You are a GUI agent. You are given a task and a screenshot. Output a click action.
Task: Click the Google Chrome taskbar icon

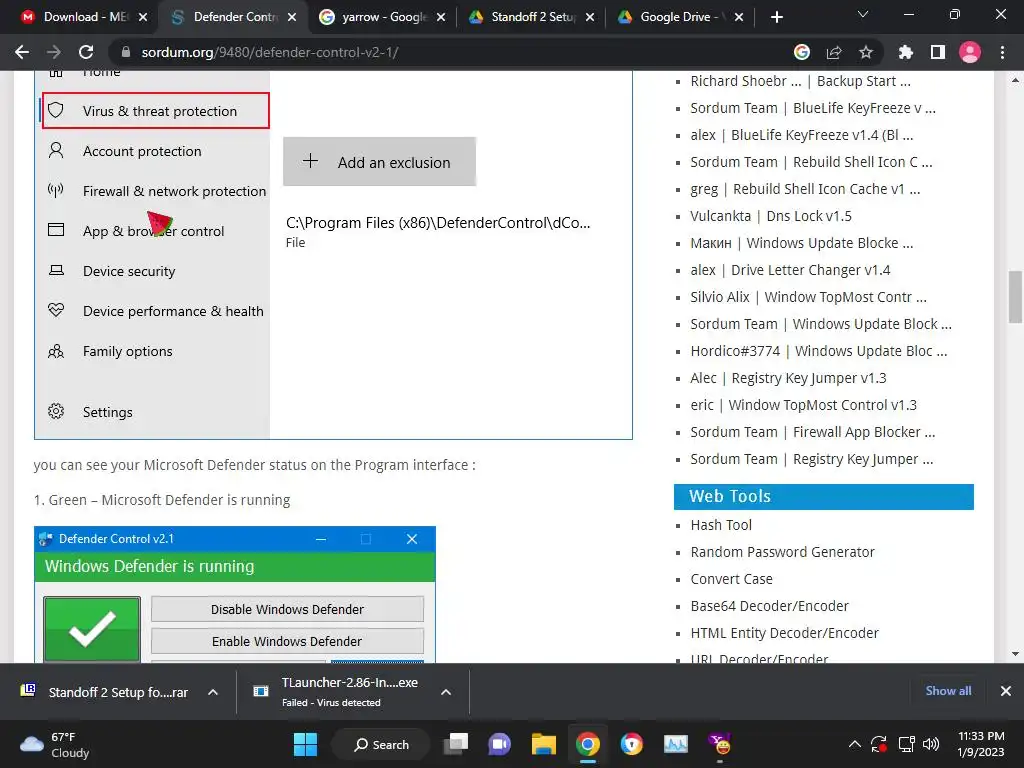click(588, 744)
